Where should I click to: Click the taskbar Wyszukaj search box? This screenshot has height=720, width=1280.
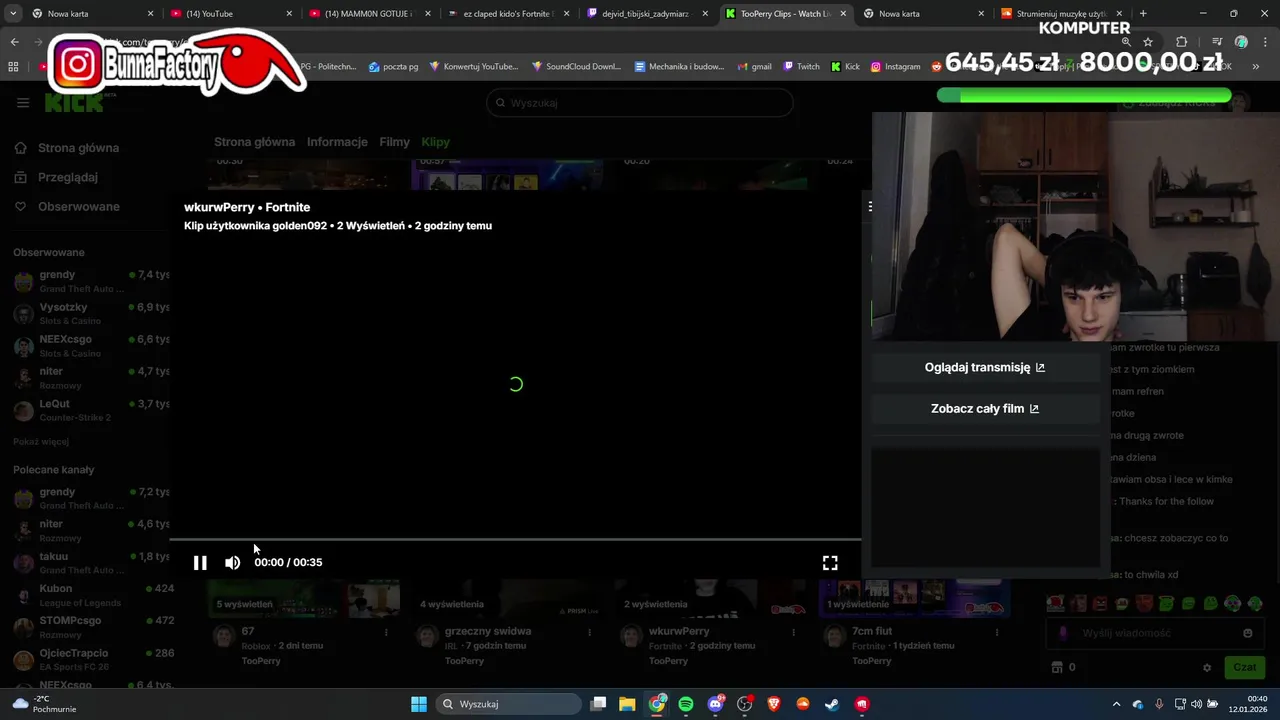click(510, 704)
